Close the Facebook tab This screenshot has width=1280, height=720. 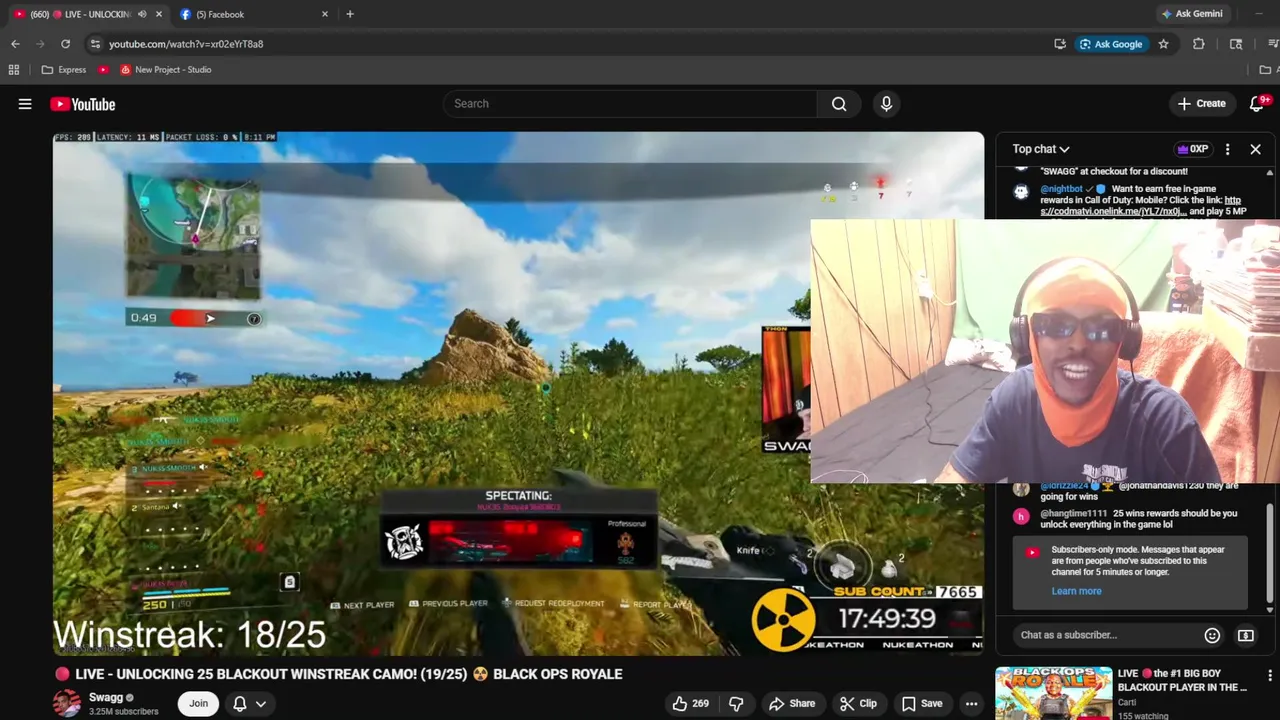coord(324,14)
